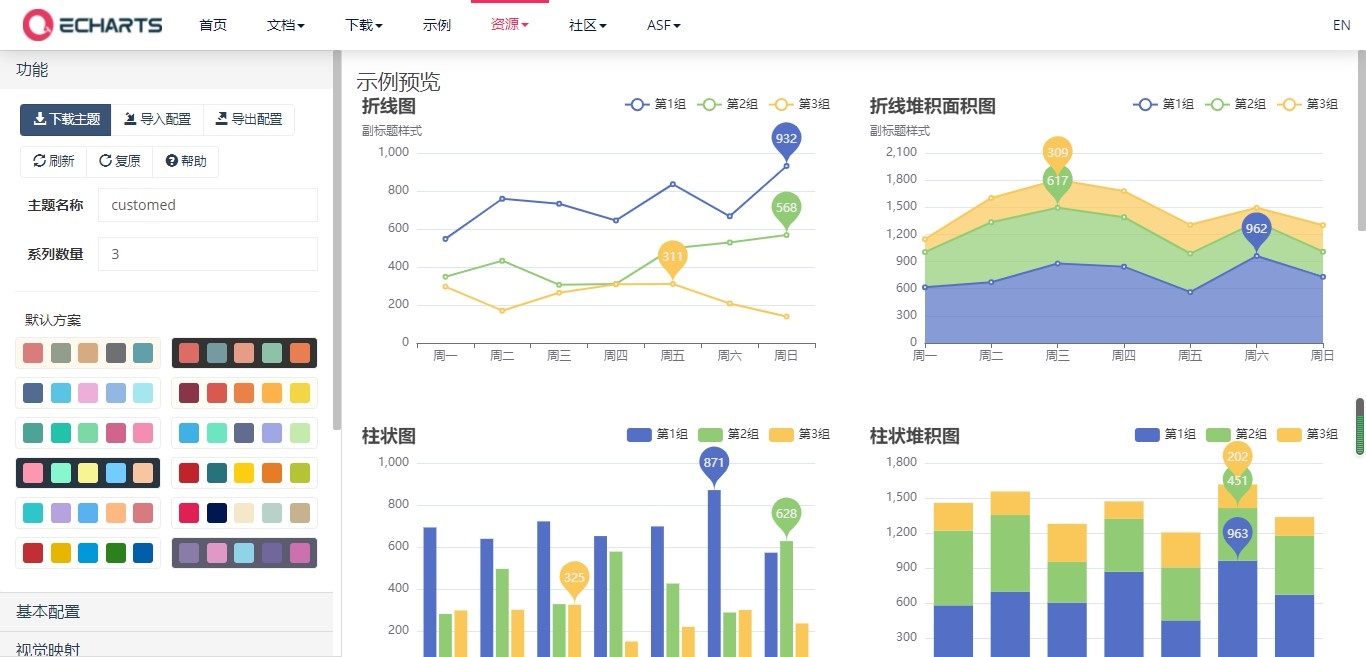The width and height of the screenshot is (1366, 657).
Task: Click the green 568 marker pin
Action: [x=786, y=210]
